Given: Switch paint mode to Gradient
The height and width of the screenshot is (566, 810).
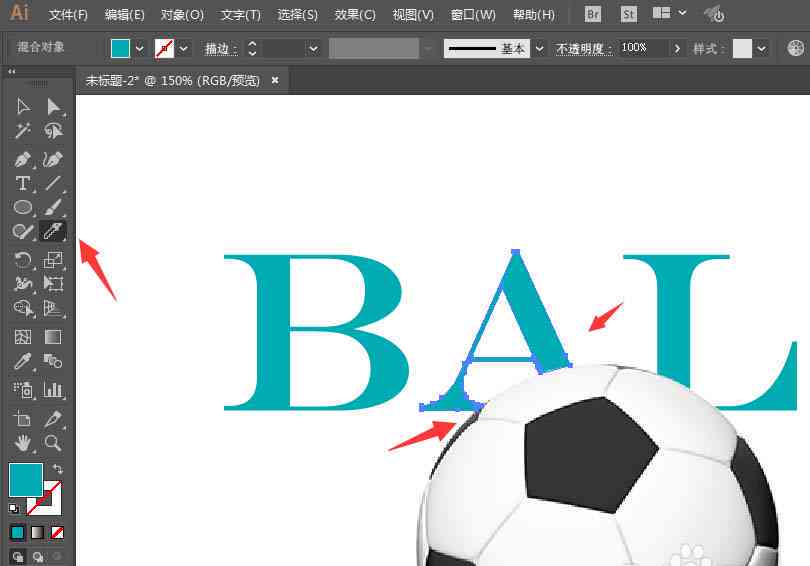Looking at the screenshot, I should pyautogui.click(x=37, y=532).
